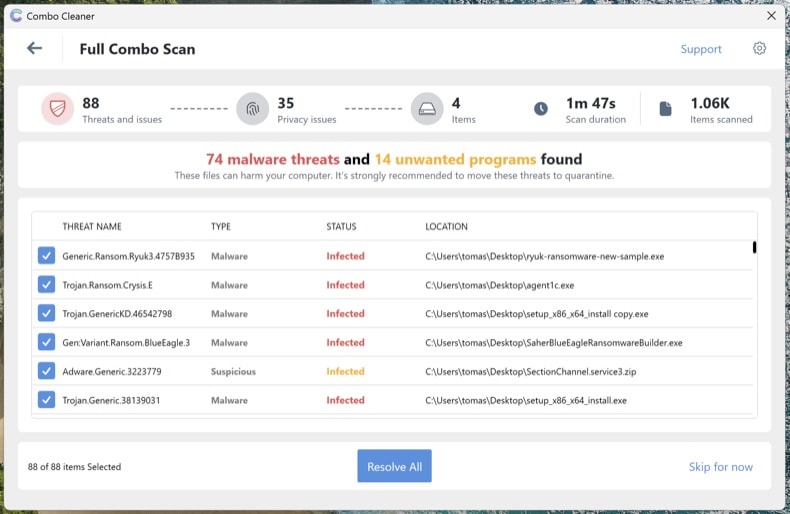
Task: Select the disk drive items icon
Action: [427, 108]
